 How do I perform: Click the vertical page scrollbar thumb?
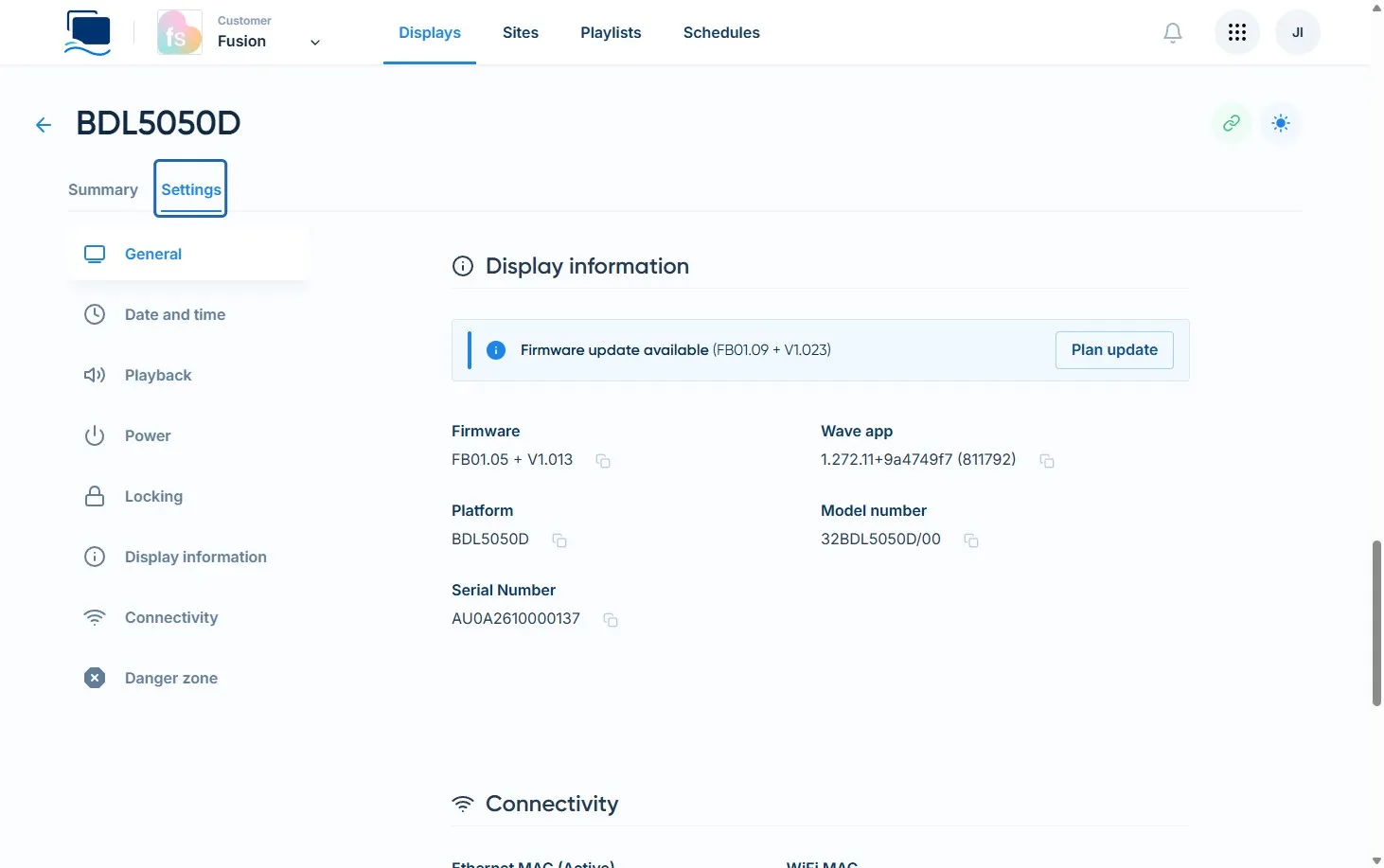coord(1376,623)
